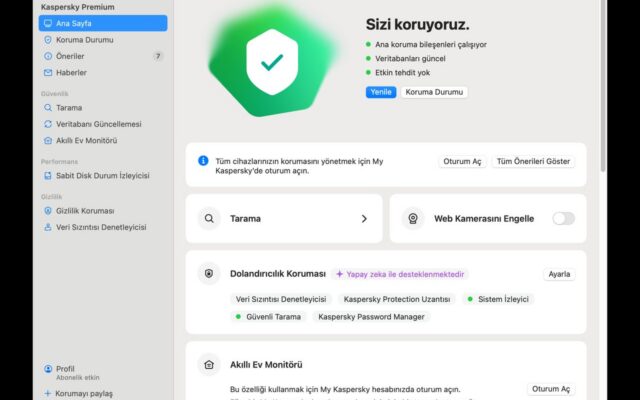The height and width of the screenshot is (400, 640).
Task: Click the Etkin tehdit yok status line
Action: coord(398,72)
